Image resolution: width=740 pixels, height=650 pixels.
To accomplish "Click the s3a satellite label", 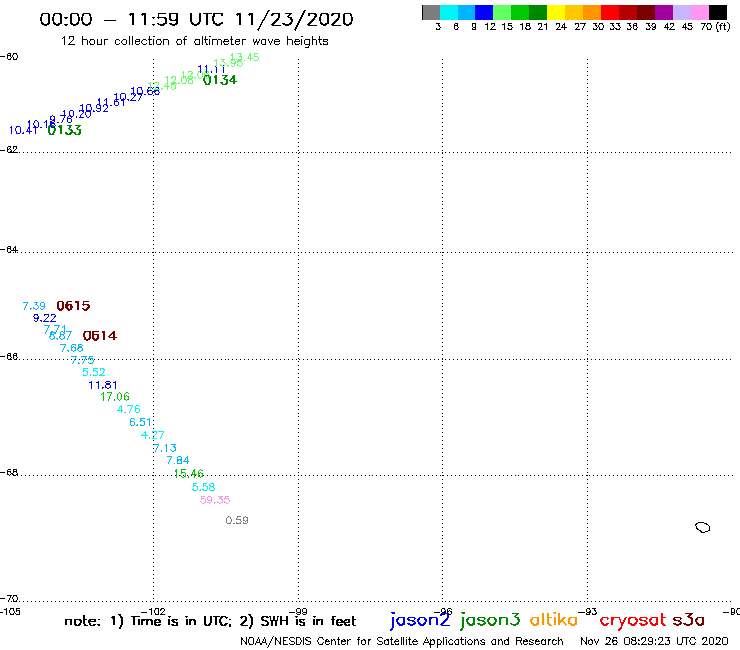I will 688,620.
